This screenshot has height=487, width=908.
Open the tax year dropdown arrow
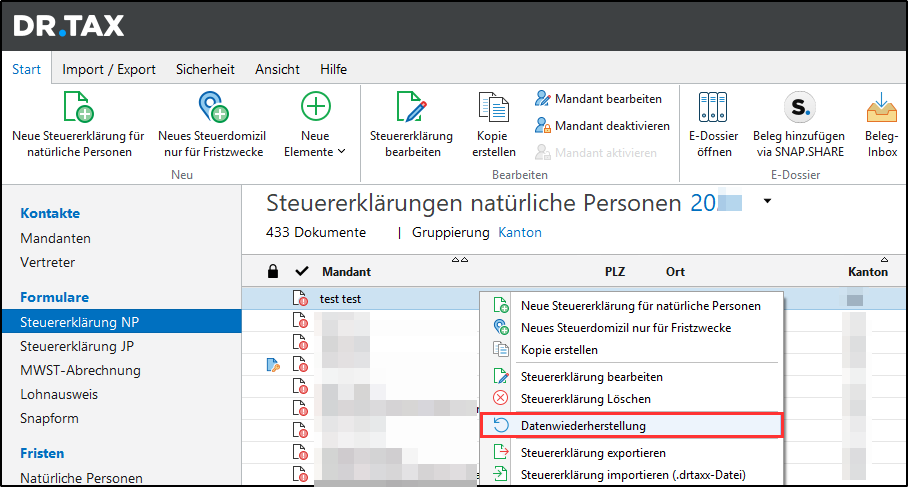pyautogui.click(x=767, y=202)
